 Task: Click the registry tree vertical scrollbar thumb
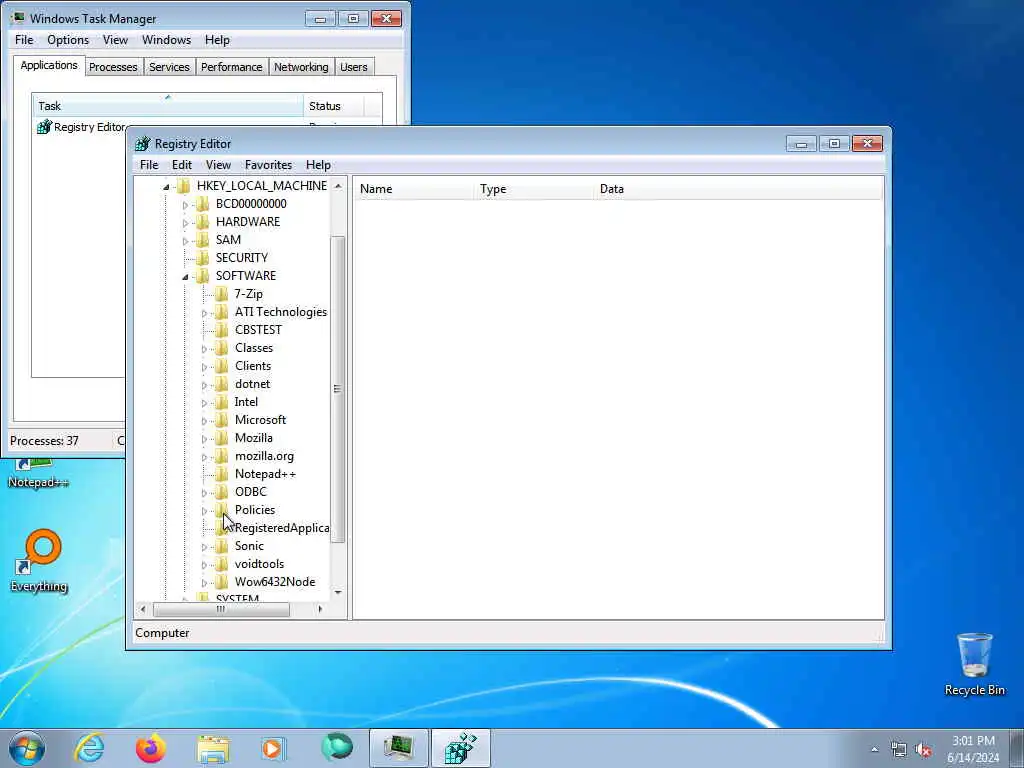338,389
